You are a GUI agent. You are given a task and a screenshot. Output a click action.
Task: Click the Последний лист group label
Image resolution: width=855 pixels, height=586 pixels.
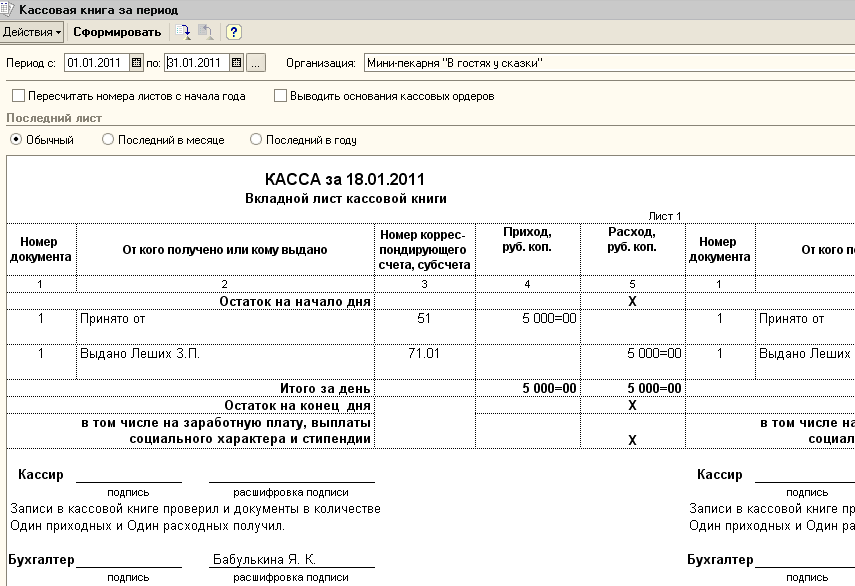54,118
